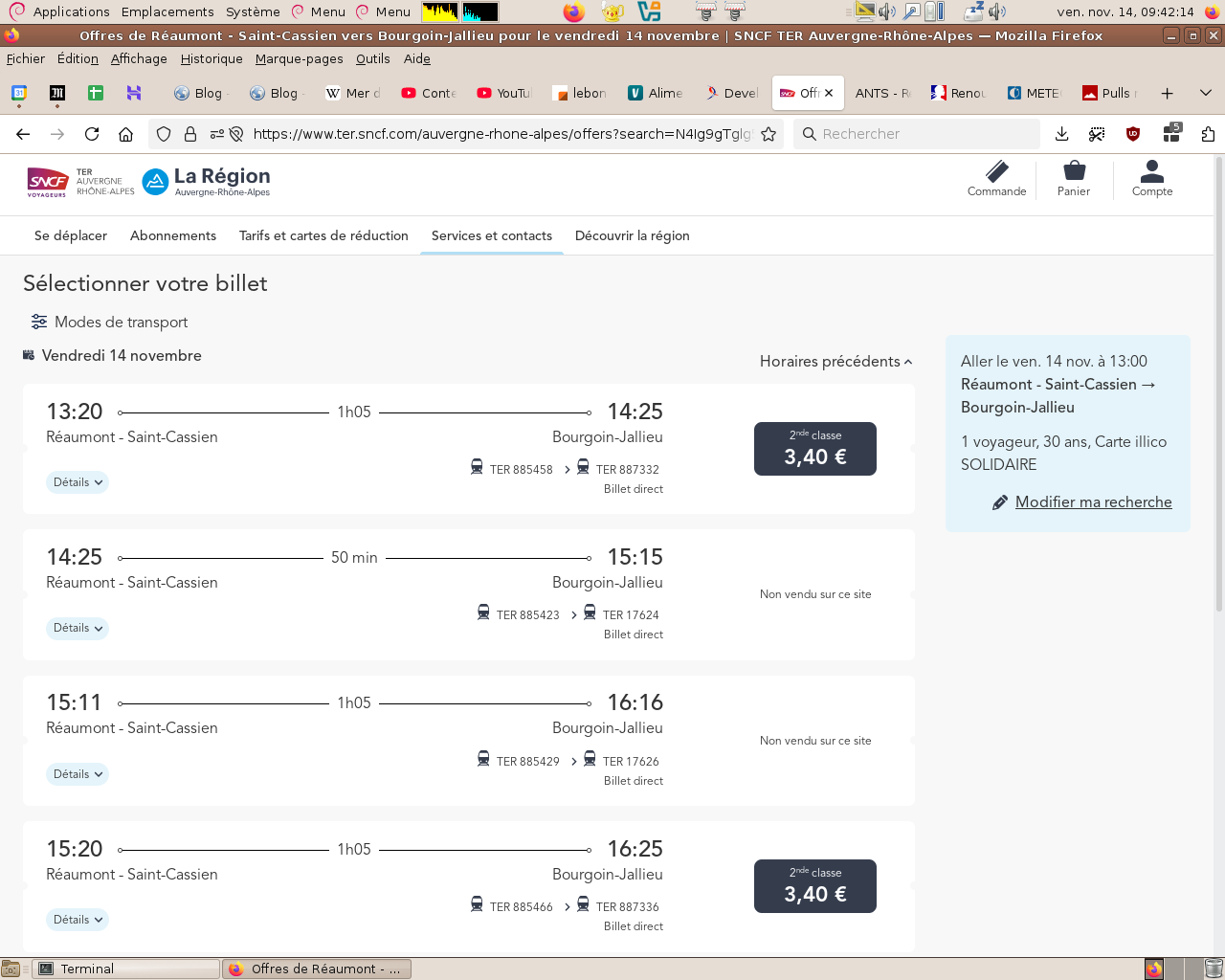
Task: Expand Détails for the 15:20 train
Action: click(x=78, y=920)
